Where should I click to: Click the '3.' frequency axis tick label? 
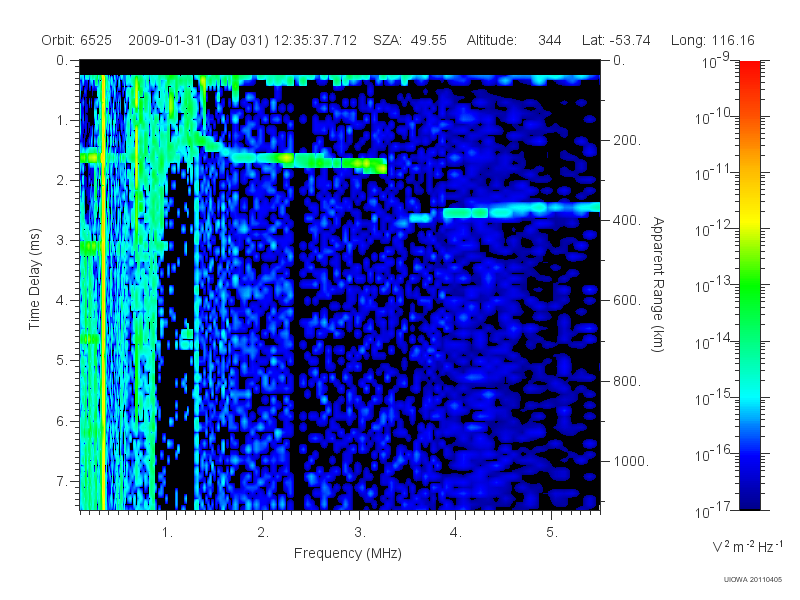[360, 533]
